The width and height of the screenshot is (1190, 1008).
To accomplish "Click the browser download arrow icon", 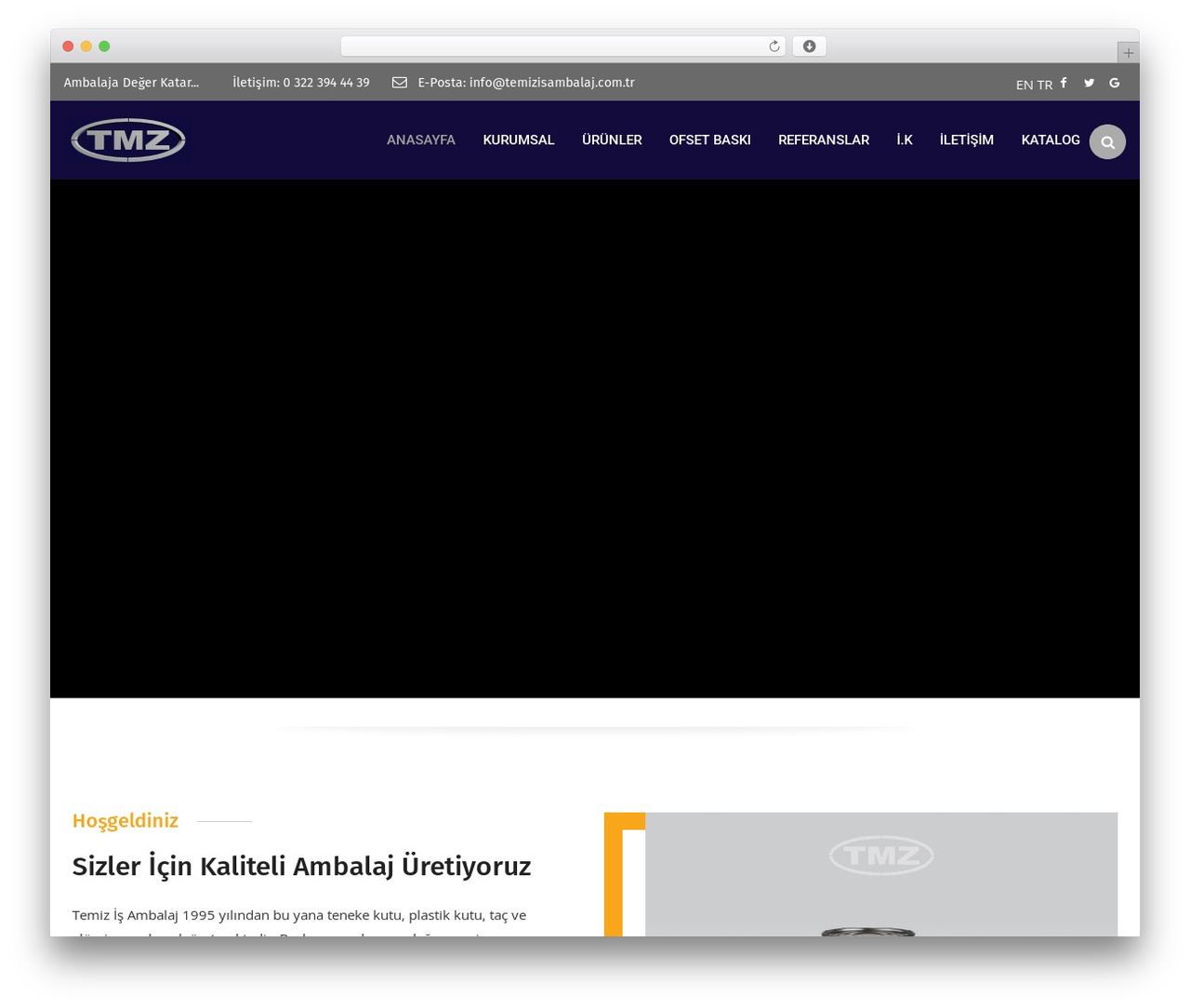I will (809, 46).
